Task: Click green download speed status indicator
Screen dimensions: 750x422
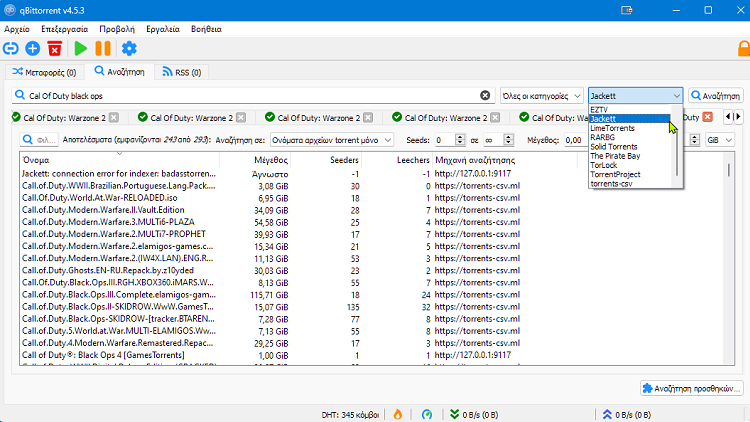Action: coord(474,414)
